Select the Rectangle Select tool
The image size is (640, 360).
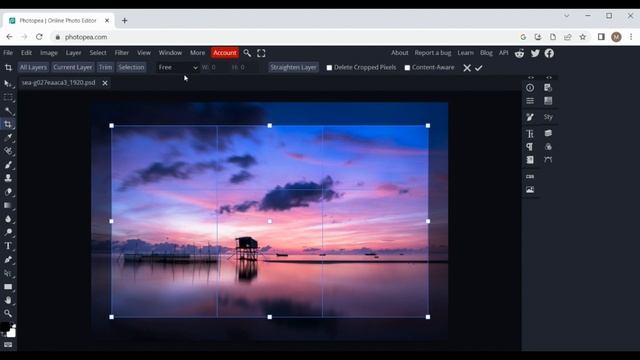click(x=8, y=97)
